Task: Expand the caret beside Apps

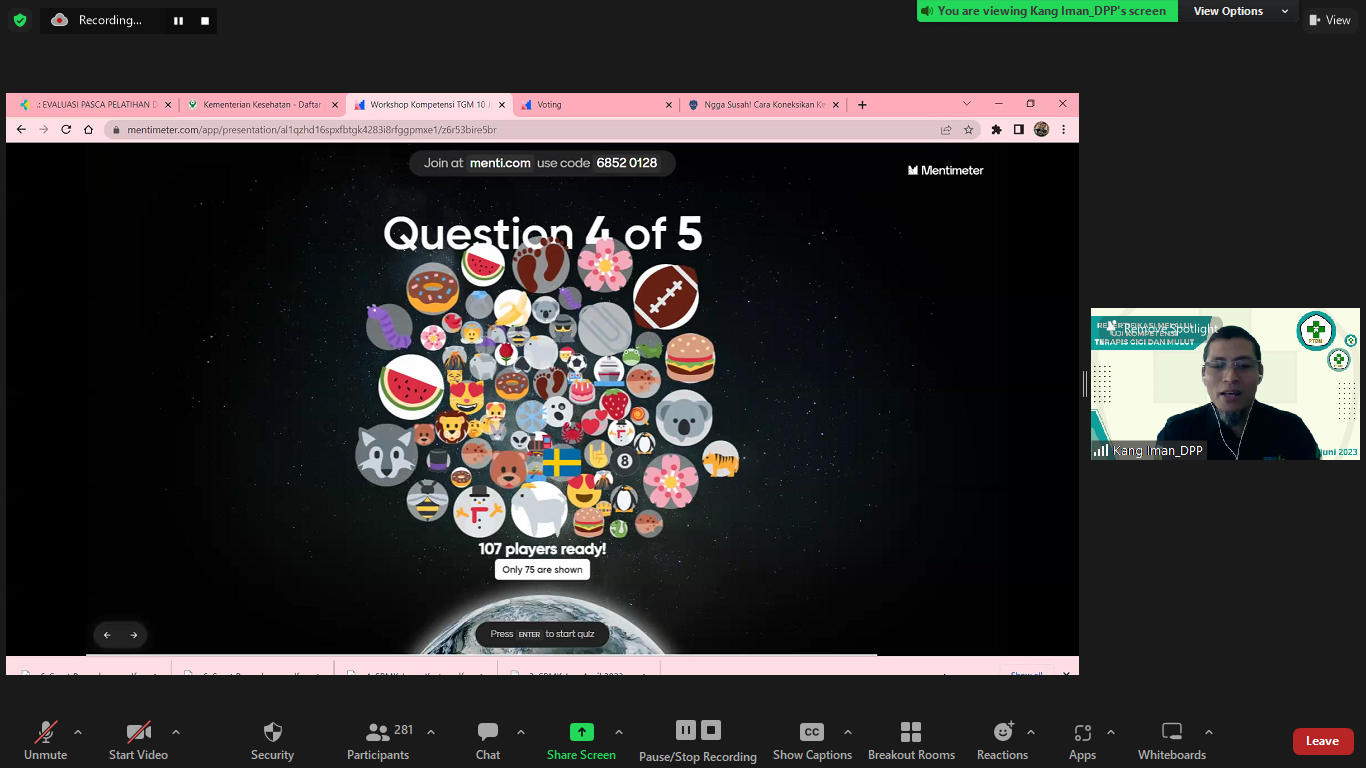Action: point(1110,732)
